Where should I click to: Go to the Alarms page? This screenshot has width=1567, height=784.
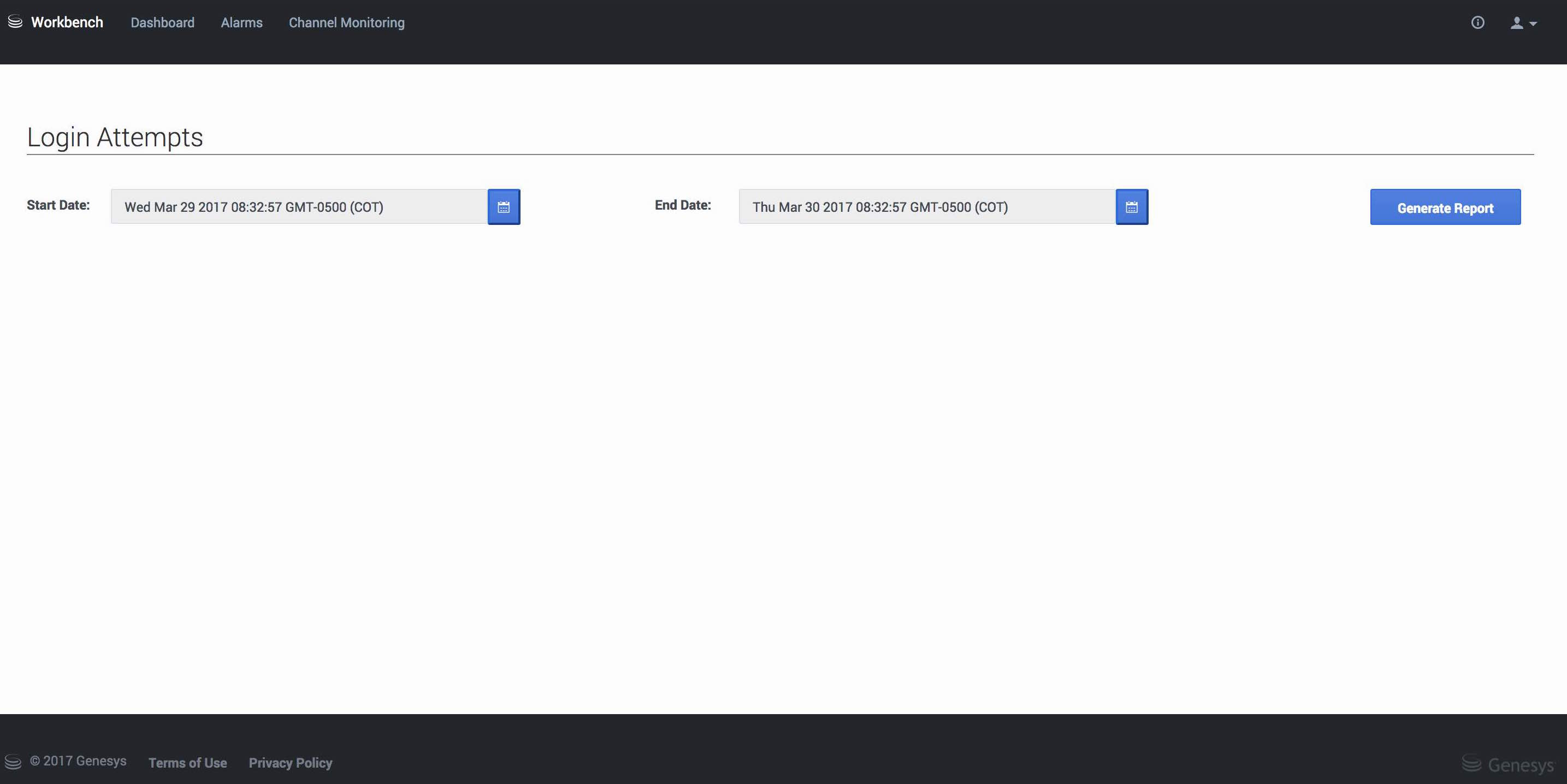(241, 22)
